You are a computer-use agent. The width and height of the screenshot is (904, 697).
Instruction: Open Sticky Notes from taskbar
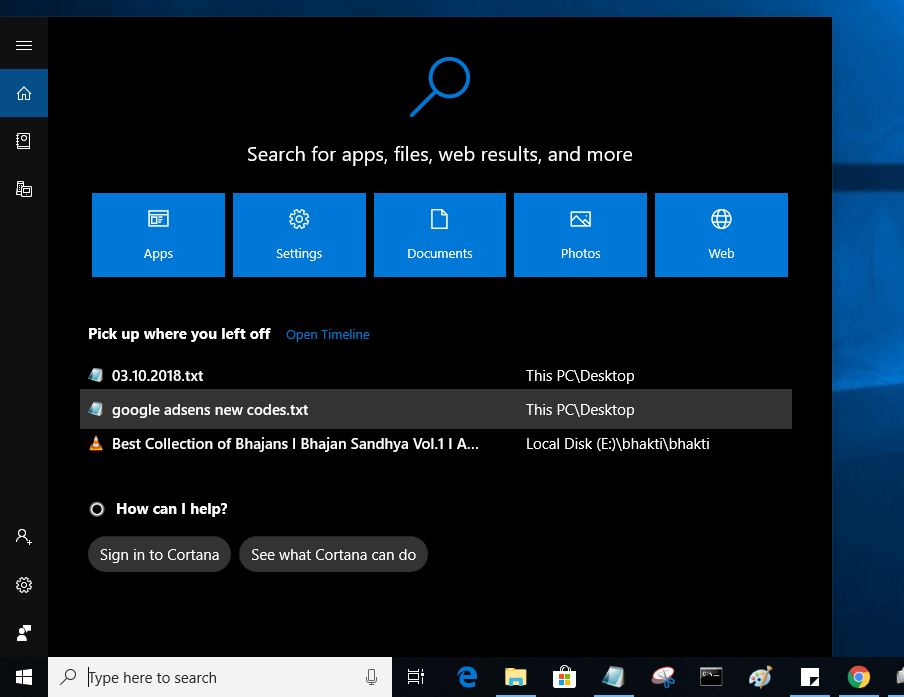coord(809,677)
